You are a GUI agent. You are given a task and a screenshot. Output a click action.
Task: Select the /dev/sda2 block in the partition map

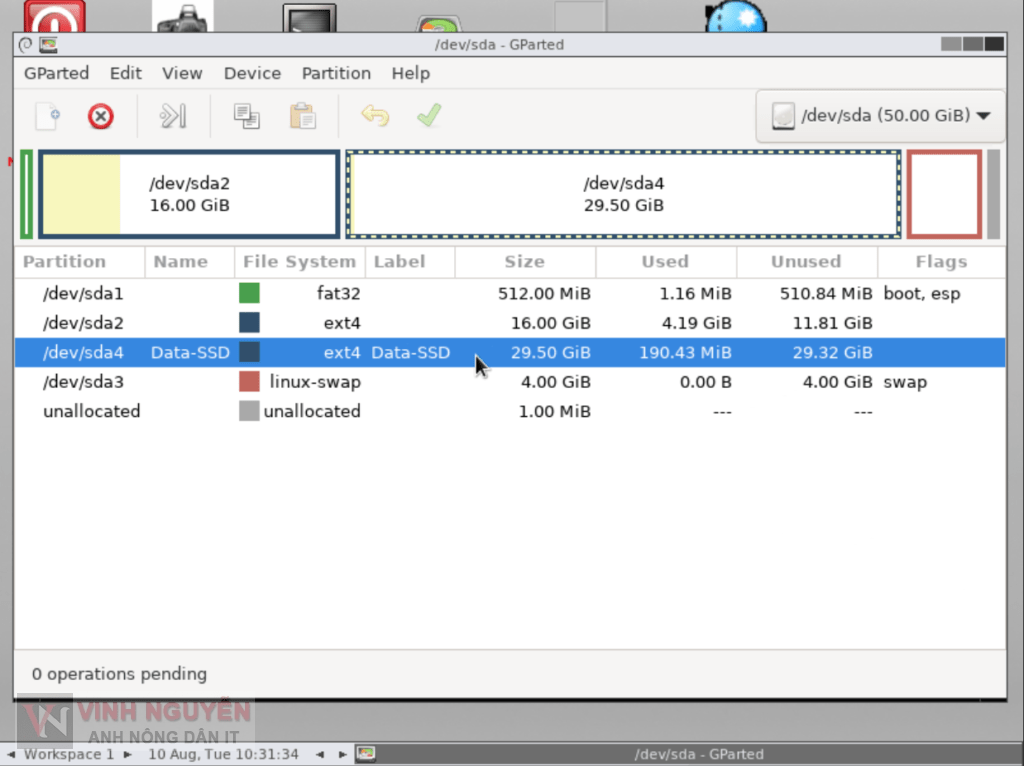pos(188,194)
